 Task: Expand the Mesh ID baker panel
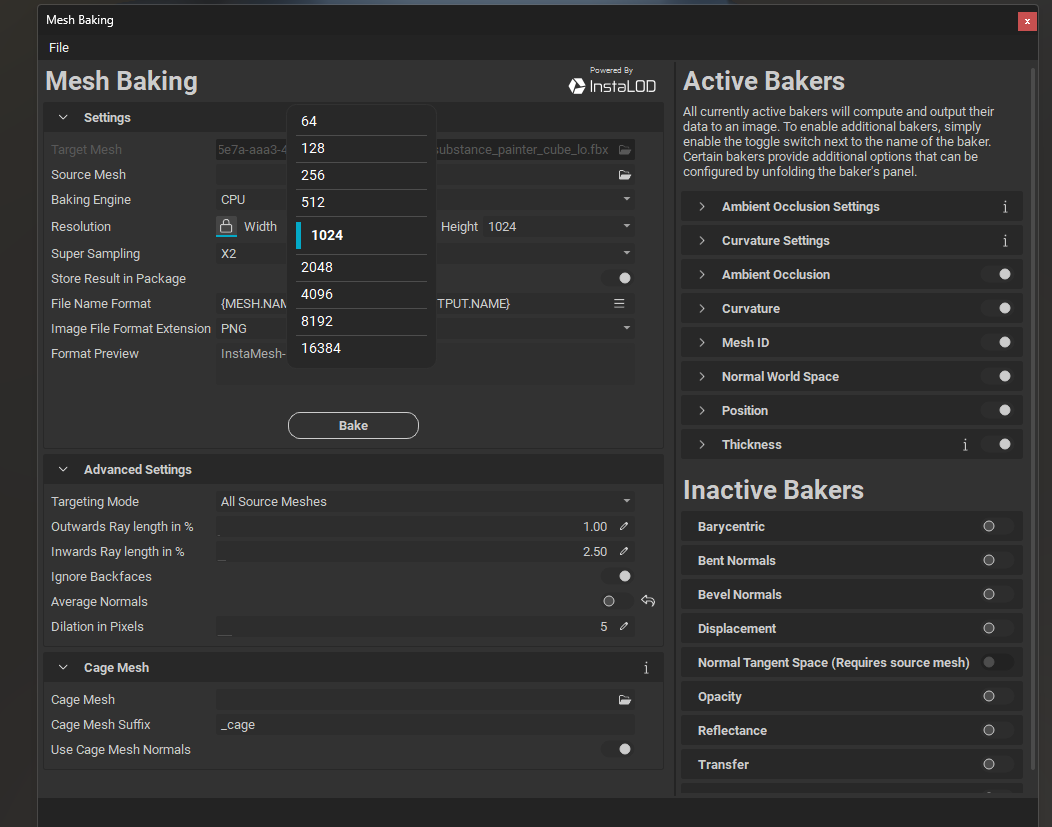click(702, 343)
